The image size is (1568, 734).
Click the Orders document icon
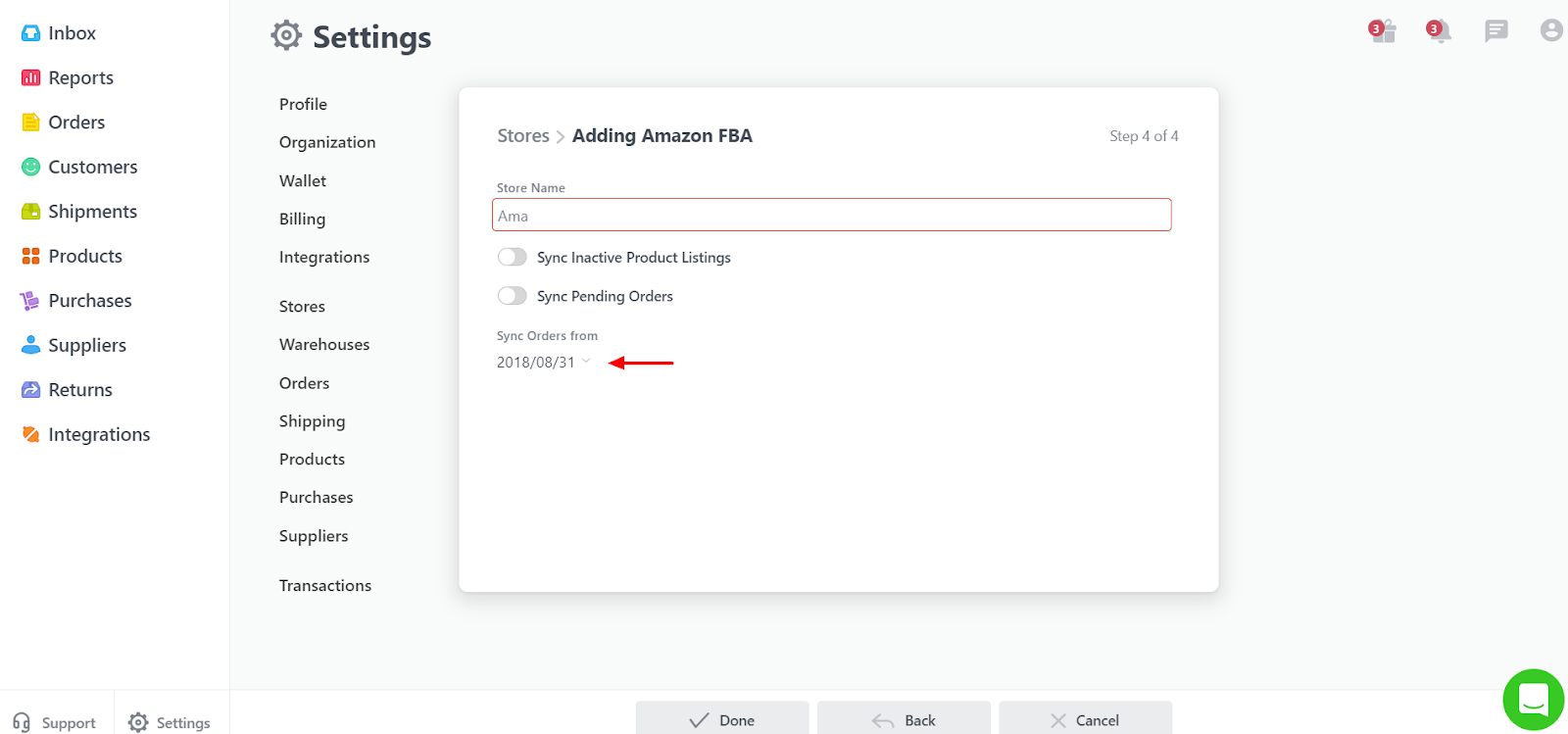tap(30, 122)
